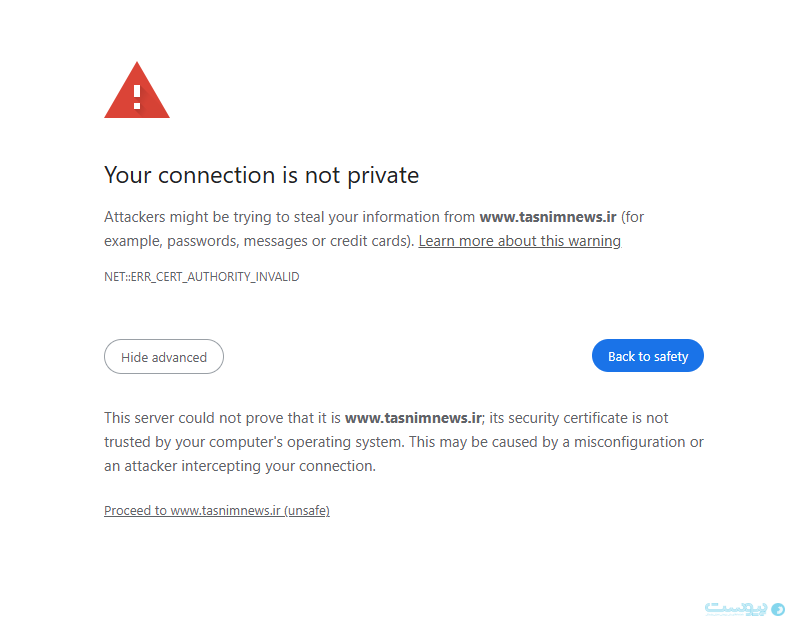Viewport: 805px width, 636px height.
Task: Click bold www.tasnimnews.ir in the server sentence
Action: click(x=413, y=418)
